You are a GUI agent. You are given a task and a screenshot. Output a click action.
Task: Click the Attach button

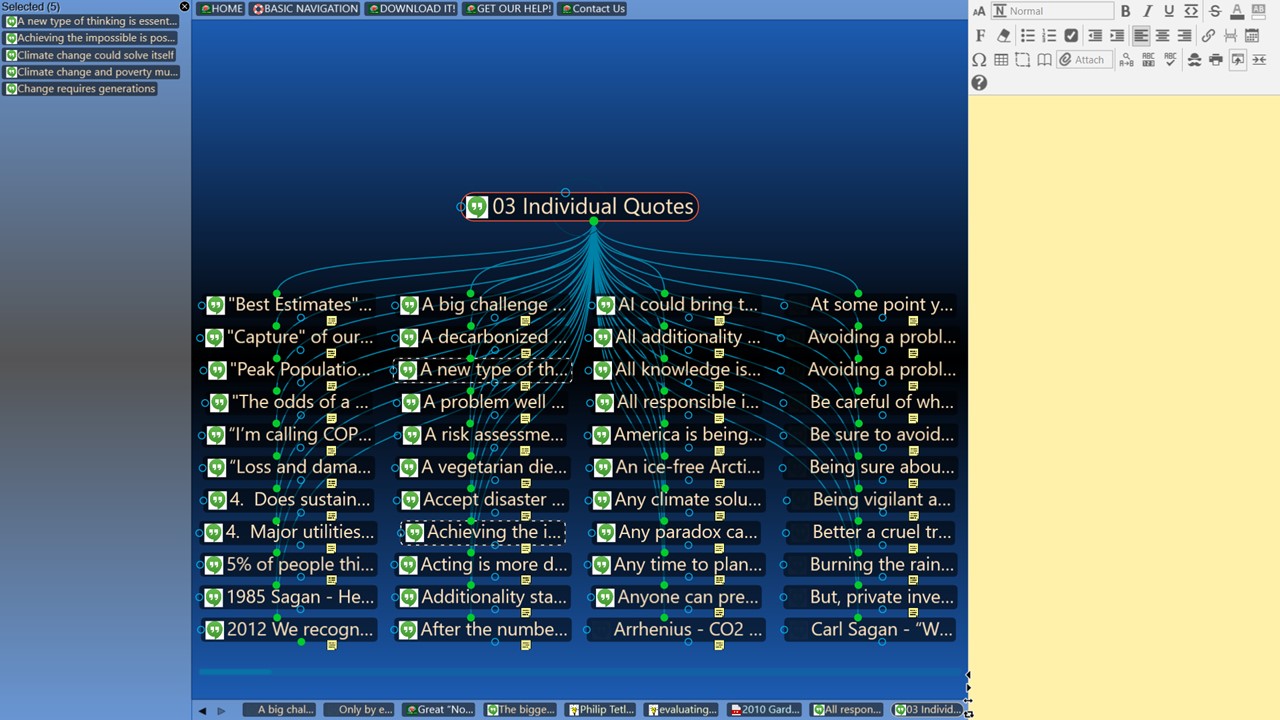(1083, 60)
